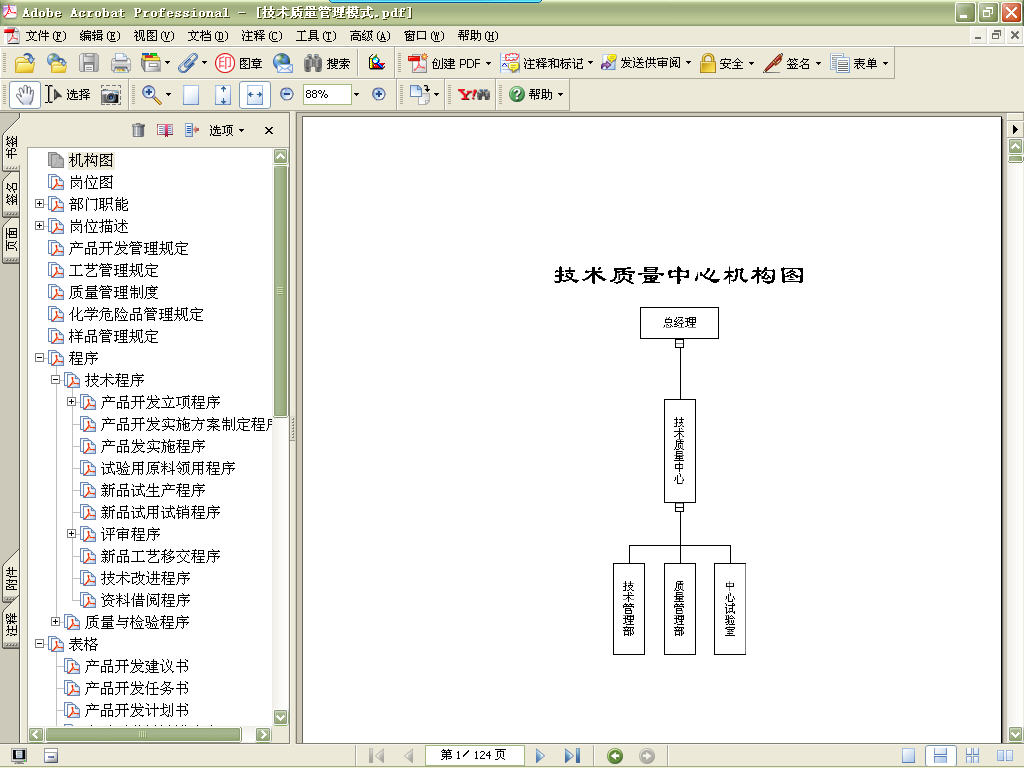Expand the 产品开发立项程序 bookmark
The height and width of the screenshot is (768, 1024).
coord(72,402)
